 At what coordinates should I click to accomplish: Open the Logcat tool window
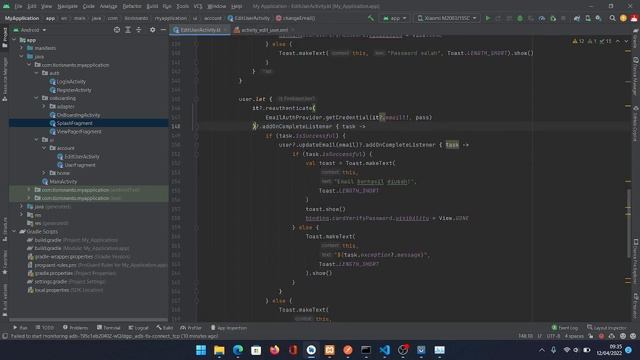(x=139, y=328)
